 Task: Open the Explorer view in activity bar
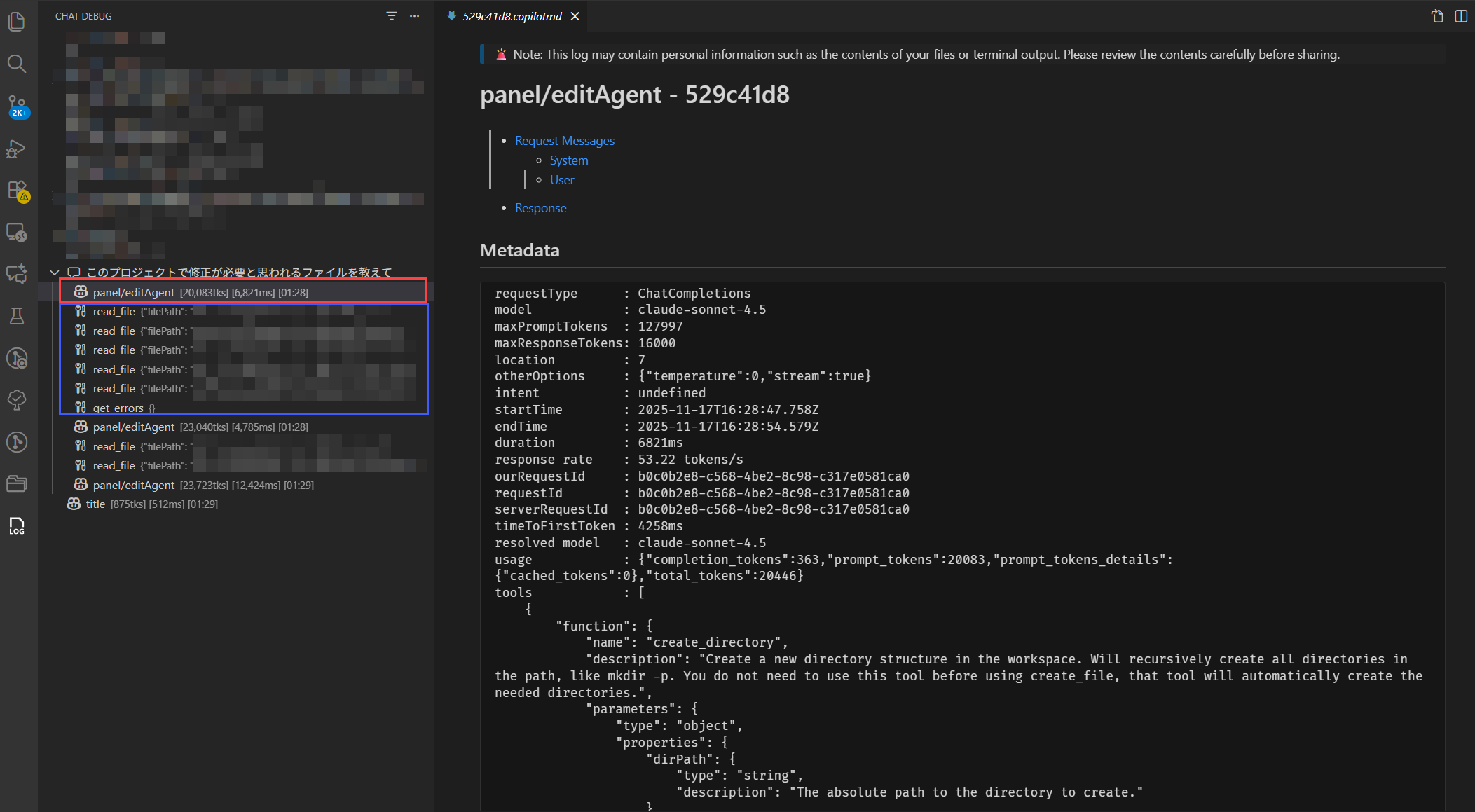17,22
